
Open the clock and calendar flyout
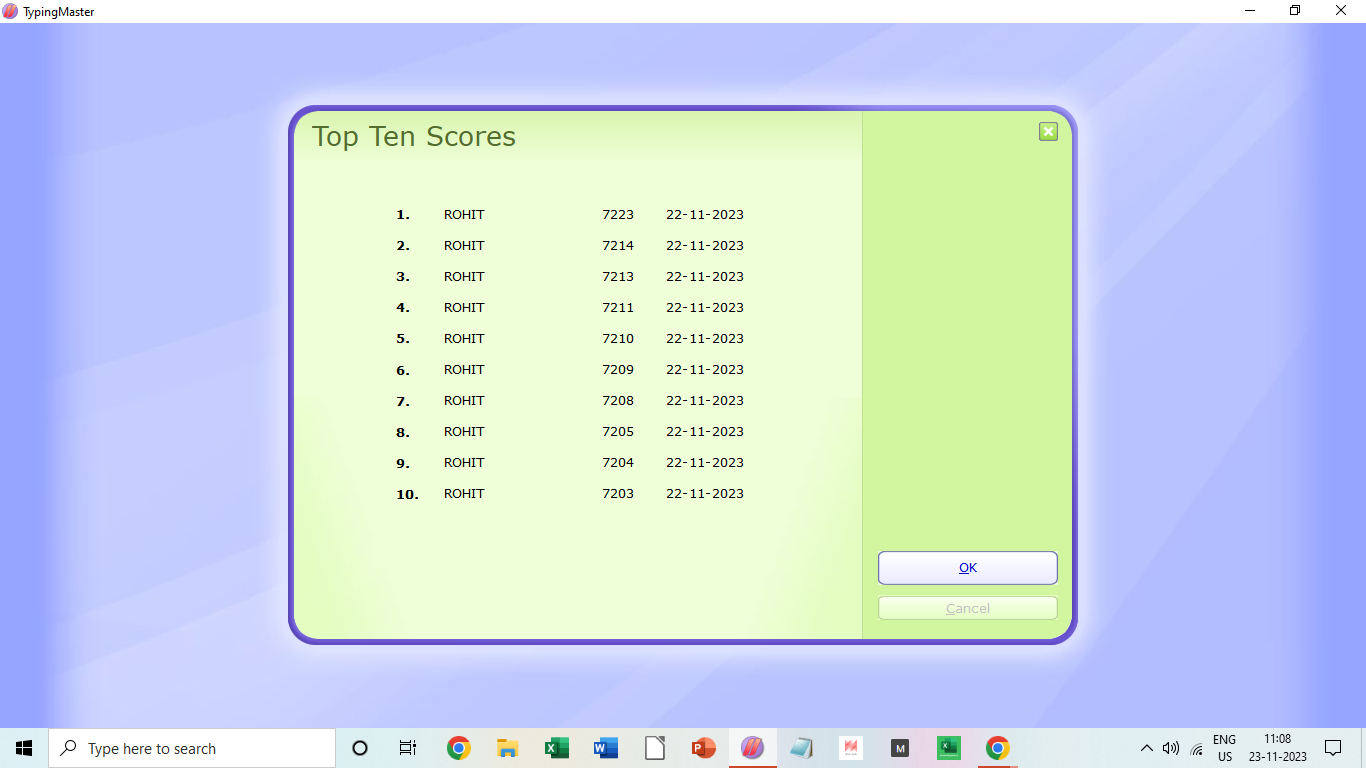tap(1277, 748)
